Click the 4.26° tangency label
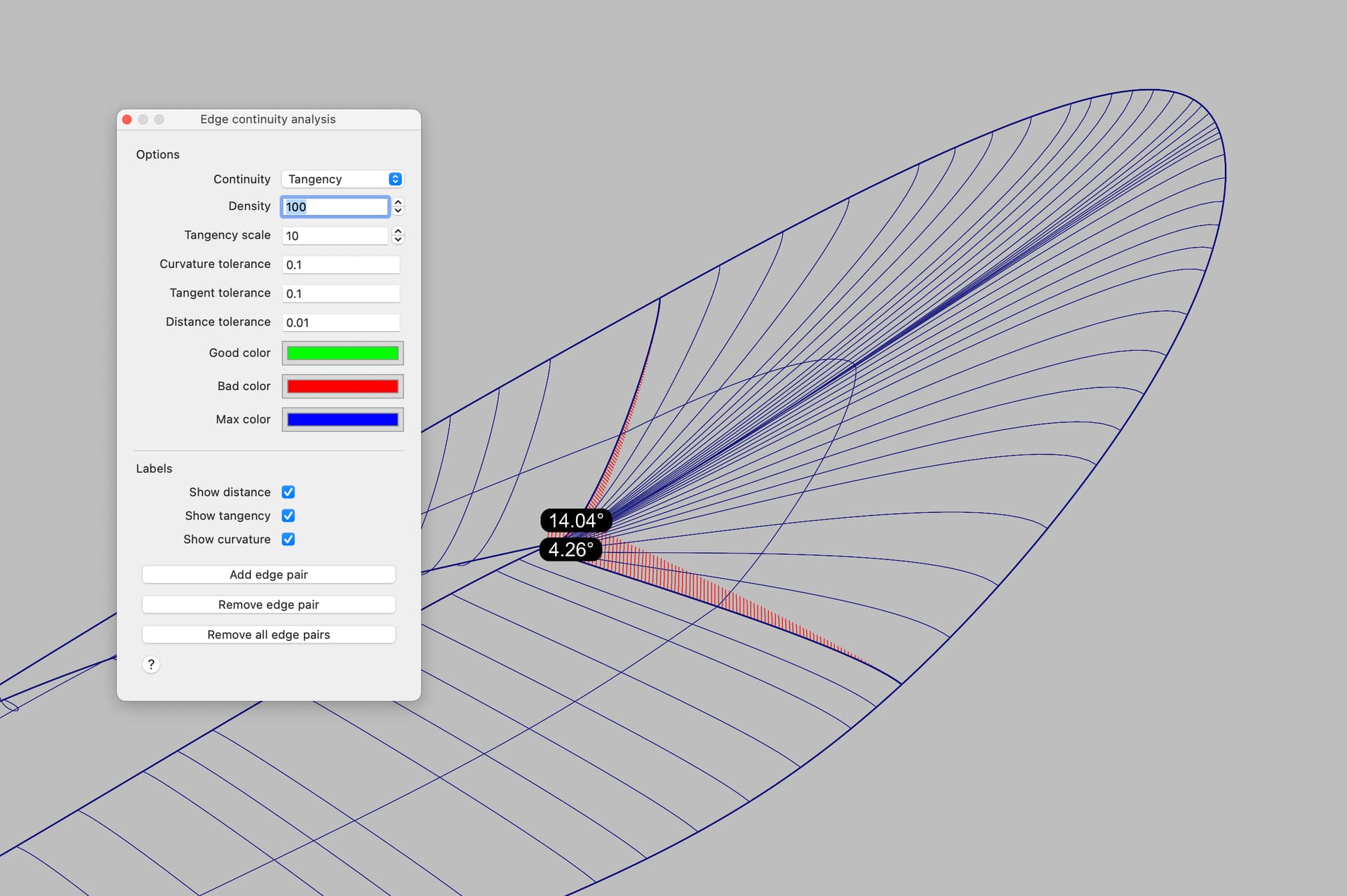The image size is (1347, 896). pos(570,549)
